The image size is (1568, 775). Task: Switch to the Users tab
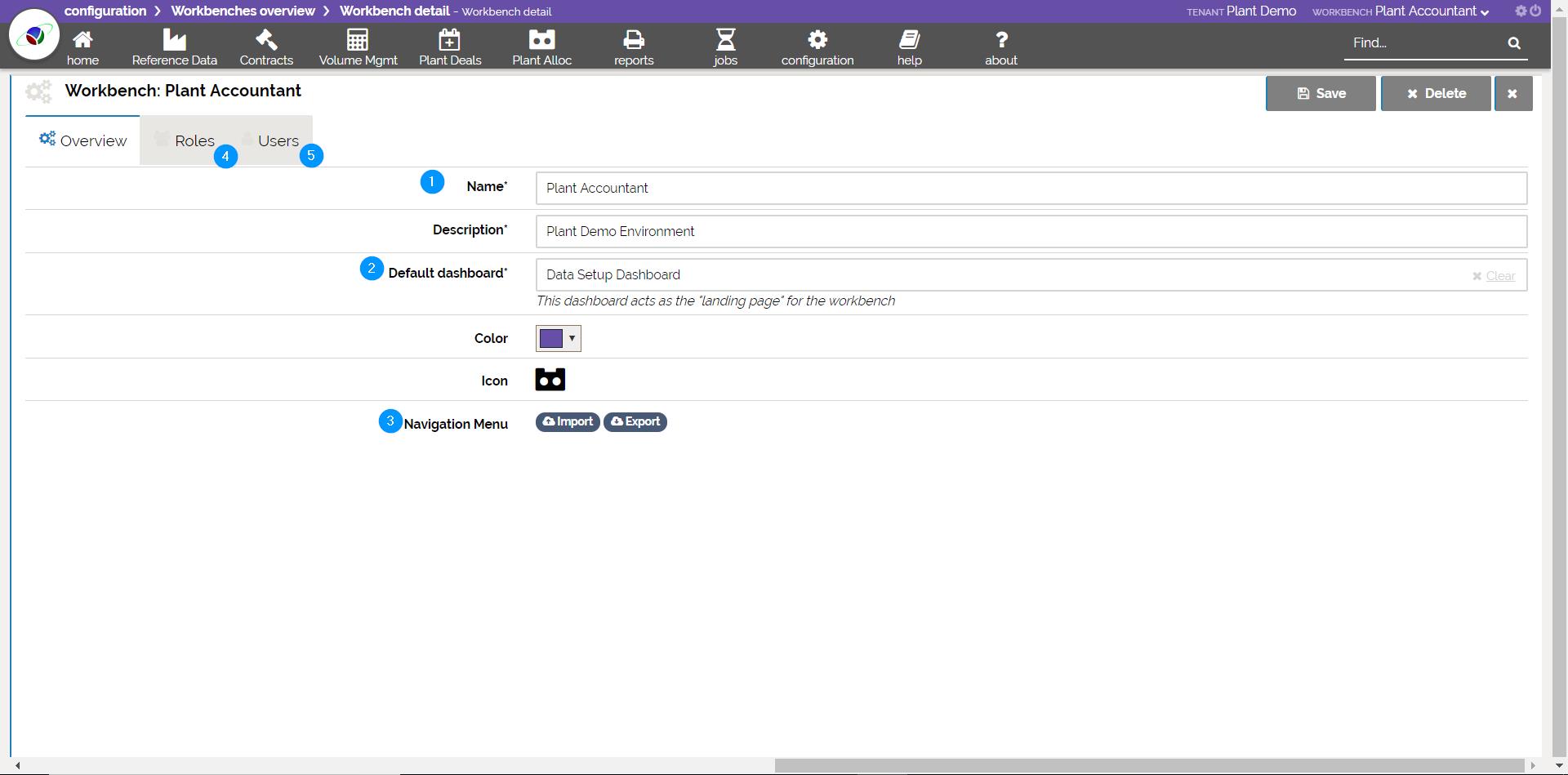278,140
